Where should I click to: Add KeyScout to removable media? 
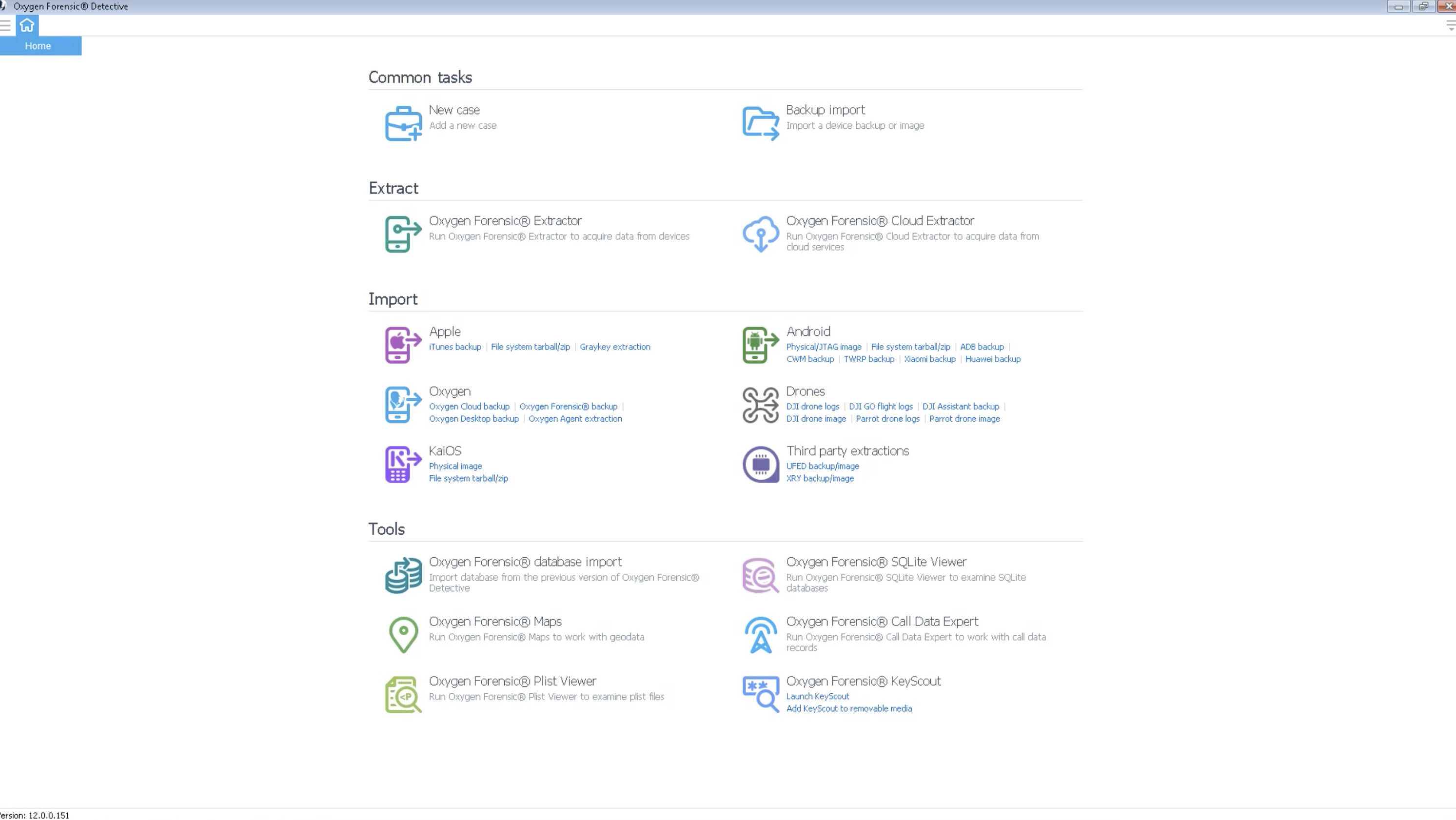click(x=849, y=709)
